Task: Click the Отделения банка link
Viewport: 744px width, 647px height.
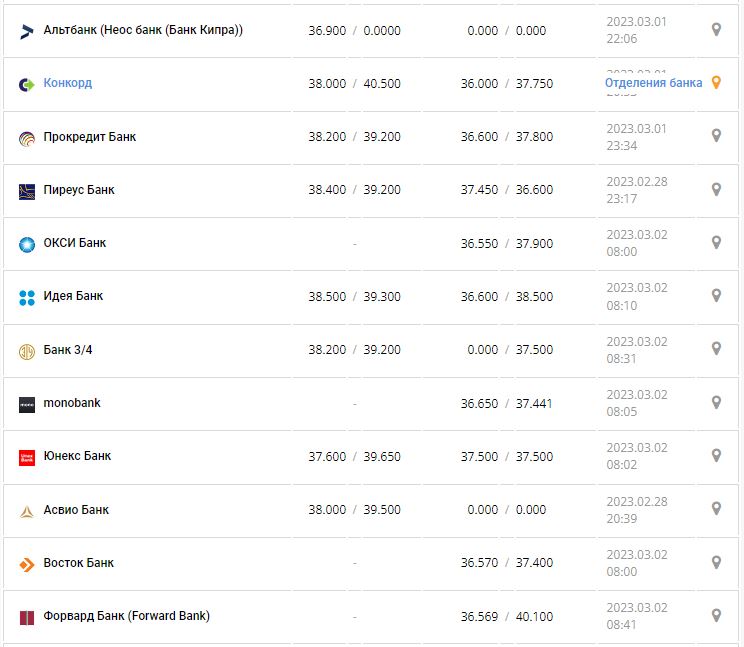Action: pos(653,83)
